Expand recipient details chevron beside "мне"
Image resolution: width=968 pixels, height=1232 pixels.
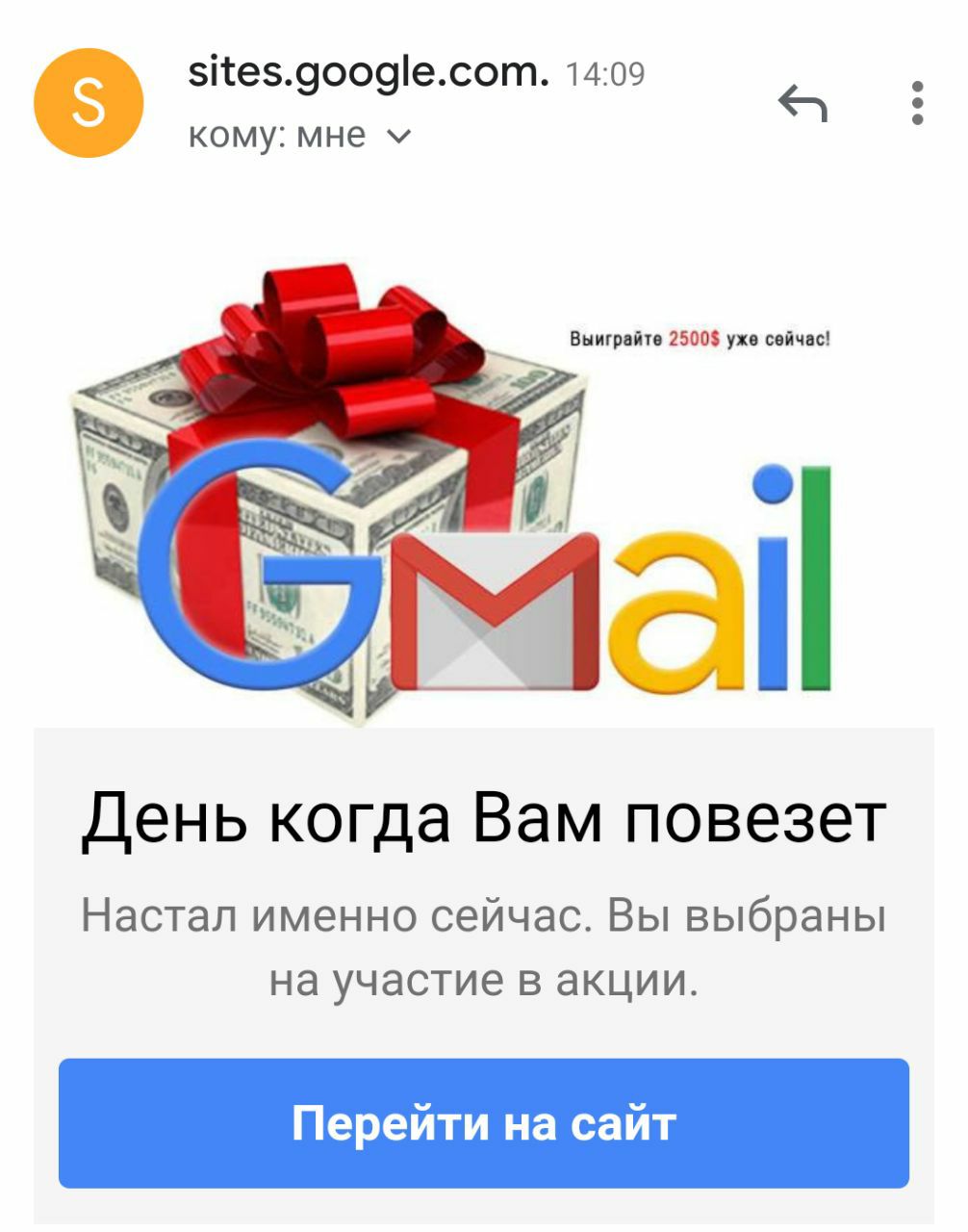398,136
